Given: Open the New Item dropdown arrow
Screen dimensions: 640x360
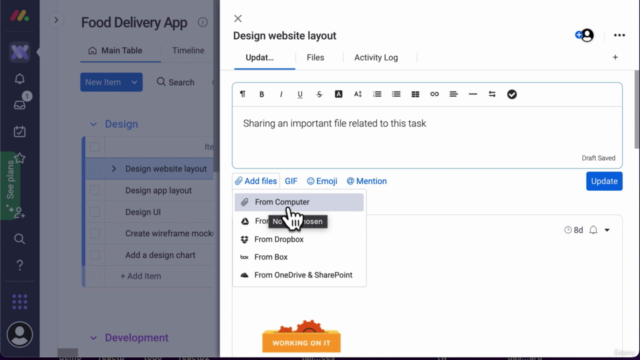Looking at the screenshot, I should point(134,82).
